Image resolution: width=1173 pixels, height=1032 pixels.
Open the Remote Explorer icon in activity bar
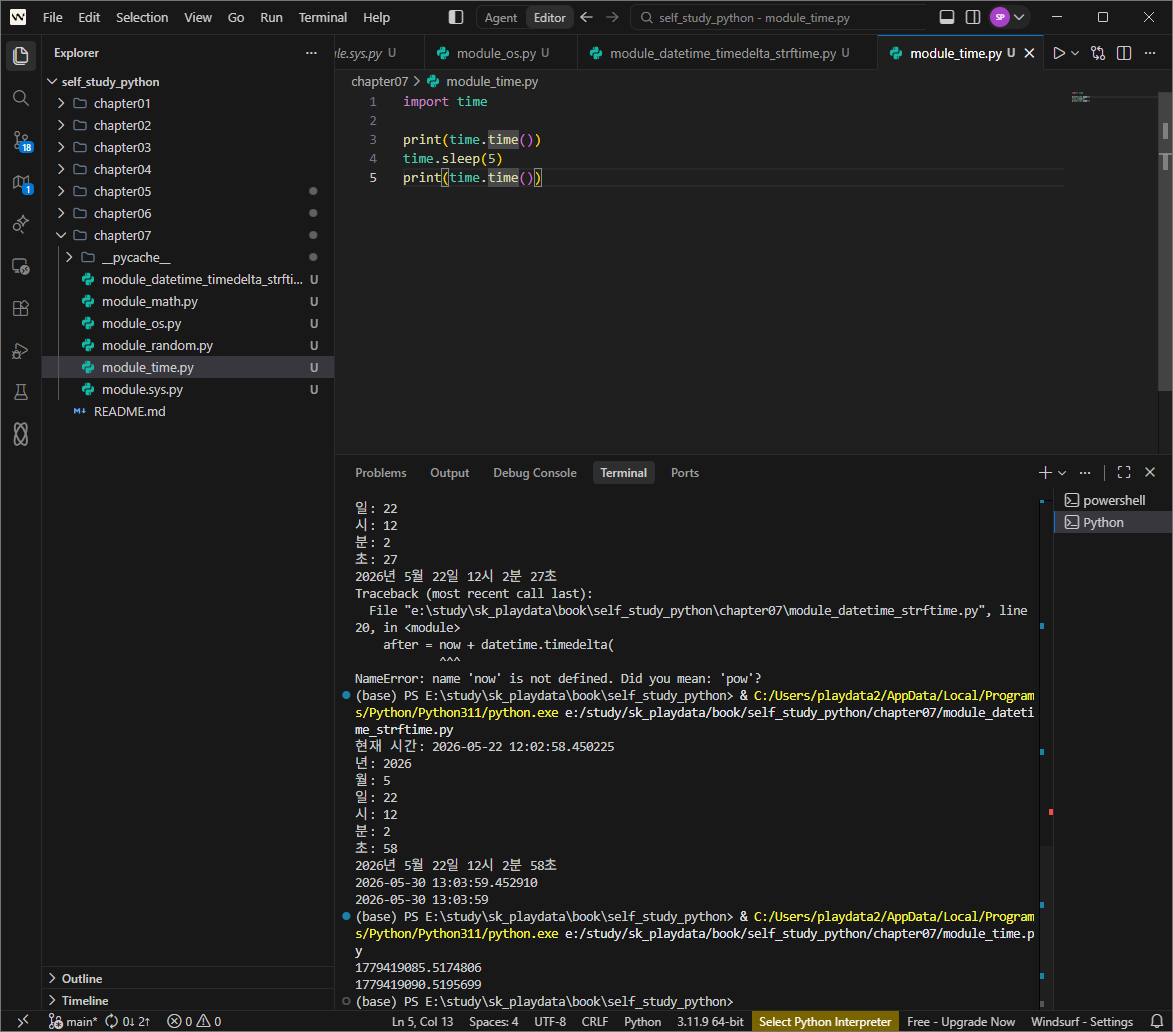pos(21,266)
